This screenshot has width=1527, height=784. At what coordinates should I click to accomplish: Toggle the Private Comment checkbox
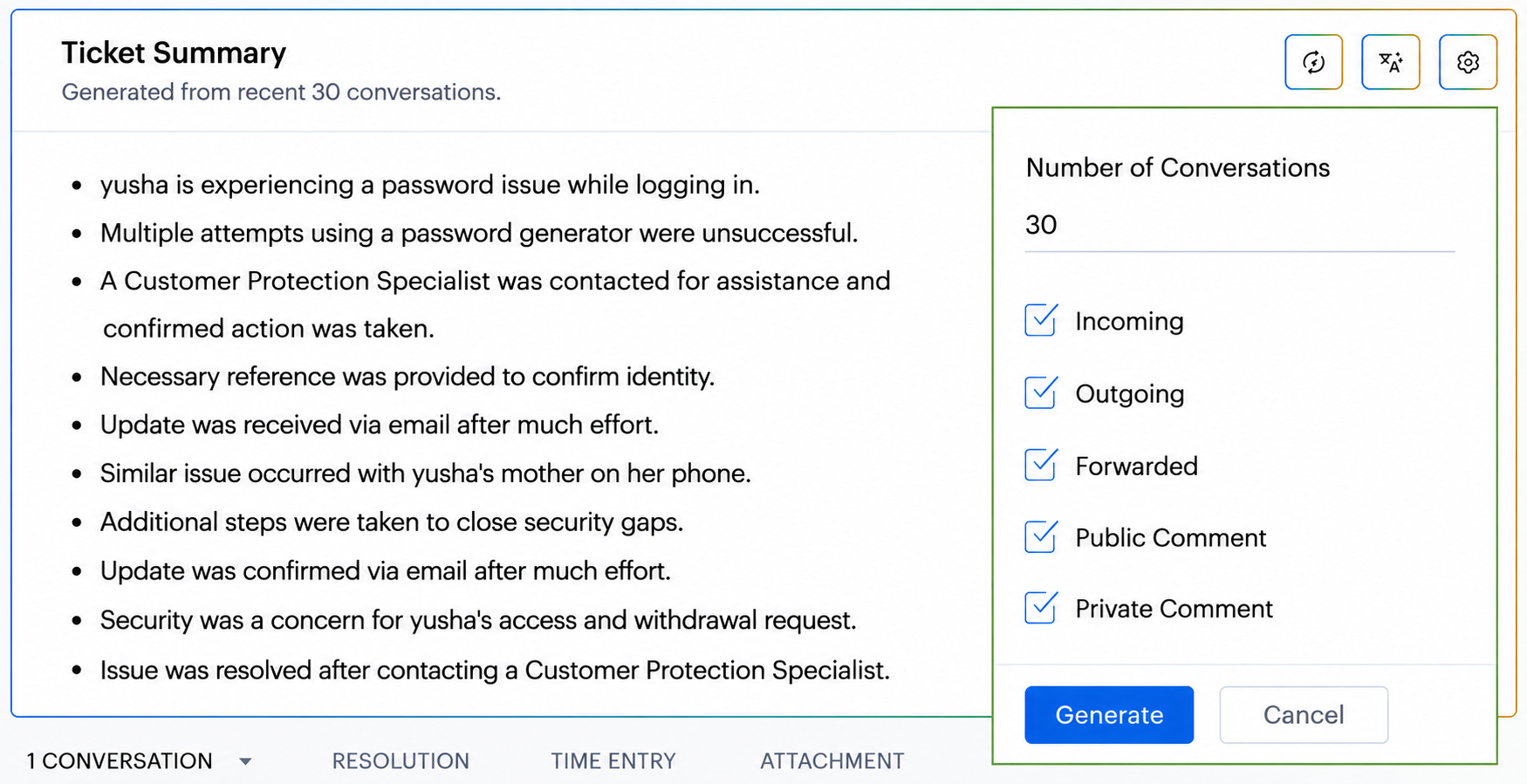point(1041,608)
